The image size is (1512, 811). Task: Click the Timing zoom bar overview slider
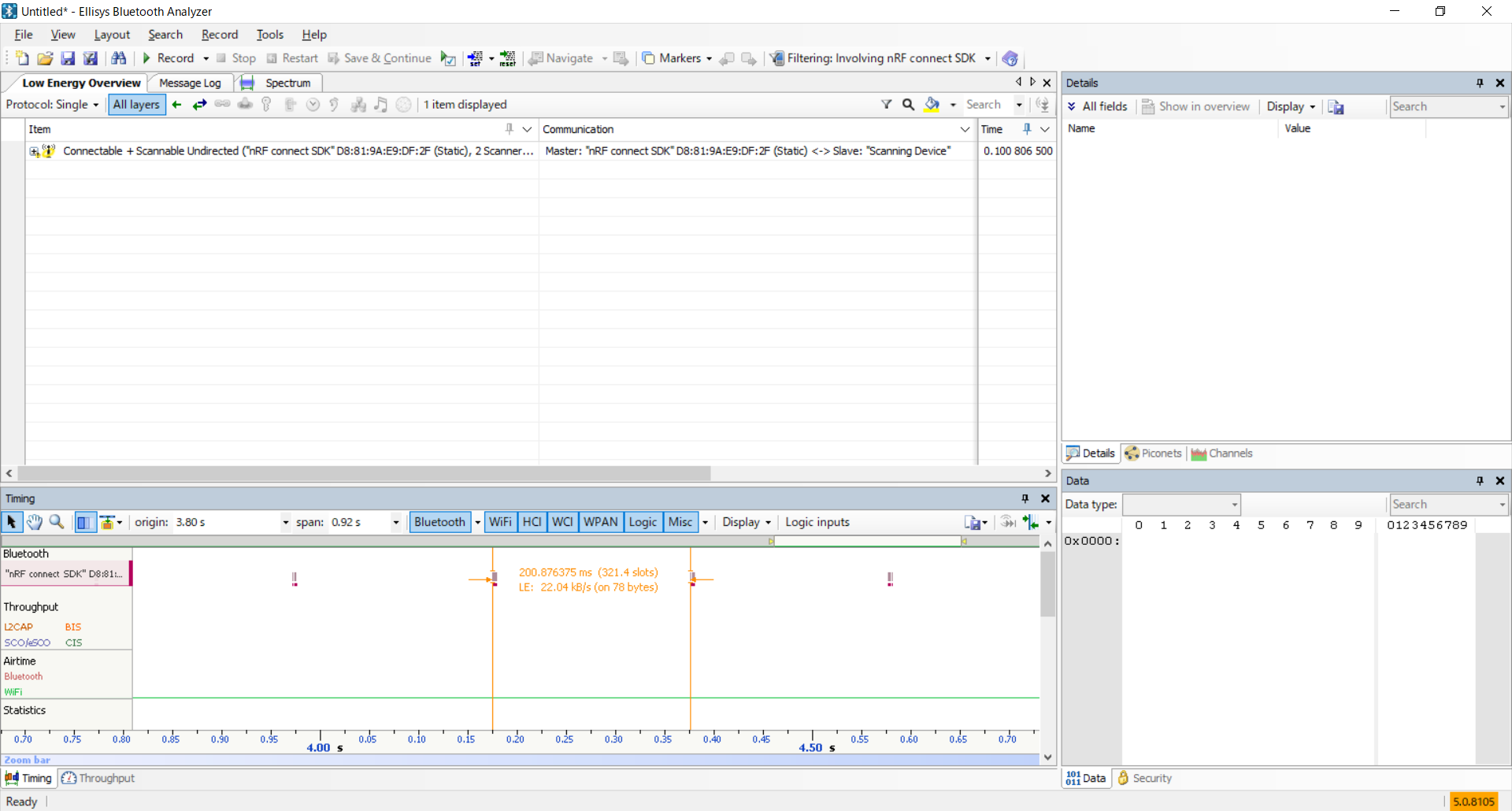[866, 541]
